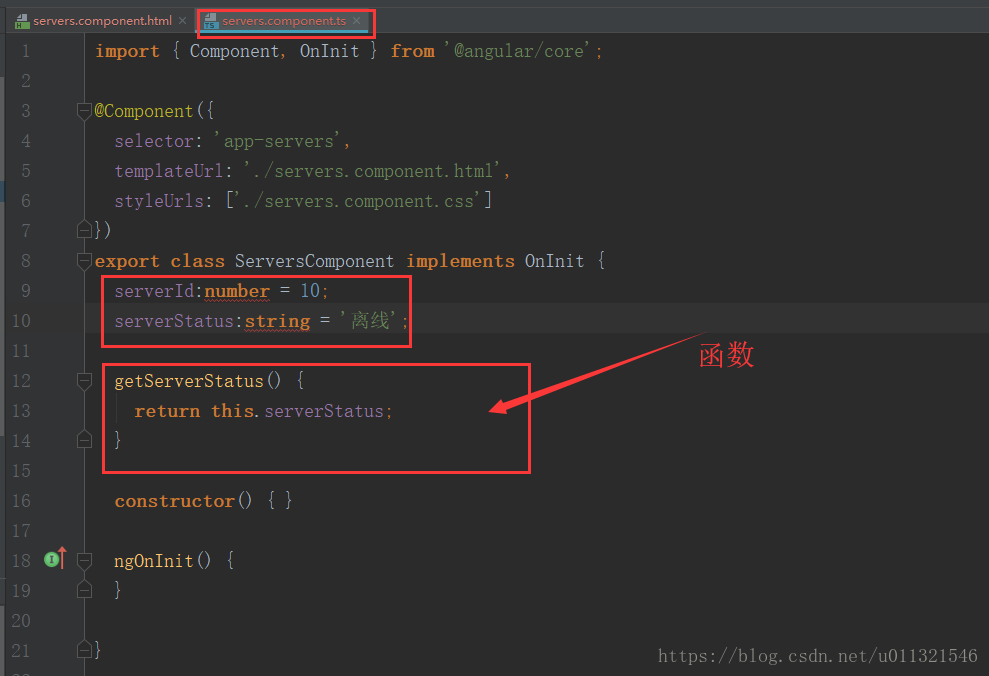Image resolution: width=989 pixels, height=676 pixels.
Task: Click './servers.component.css' path string
Action: (x=358, y=201)
